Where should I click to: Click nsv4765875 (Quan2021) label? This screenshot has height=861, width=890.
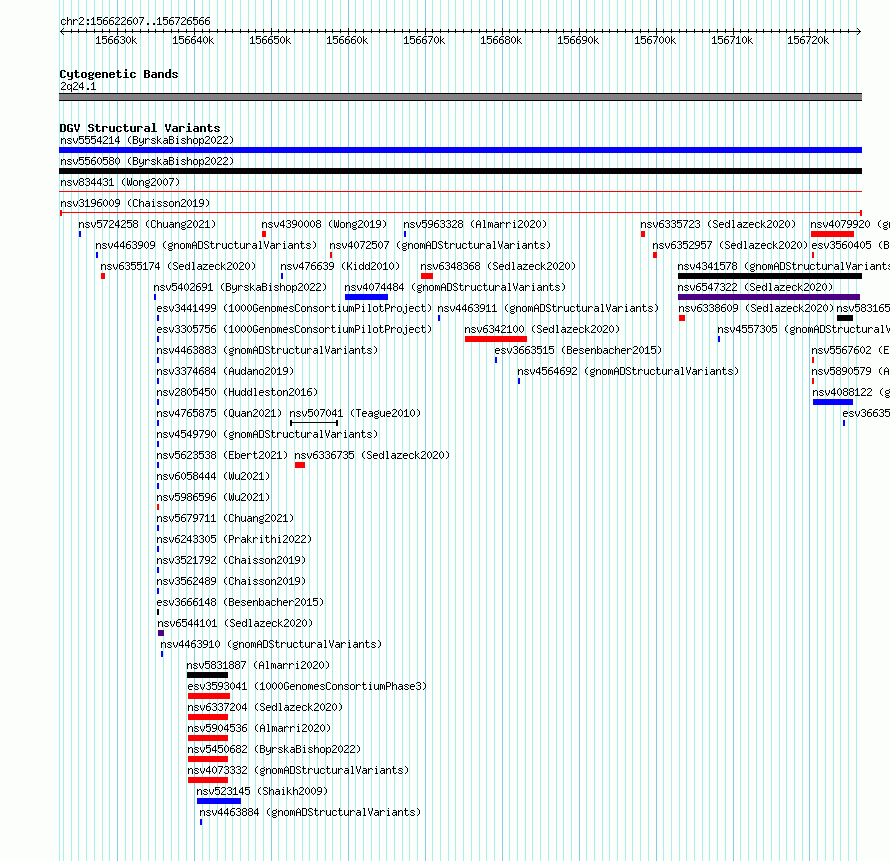coord(219,413)
